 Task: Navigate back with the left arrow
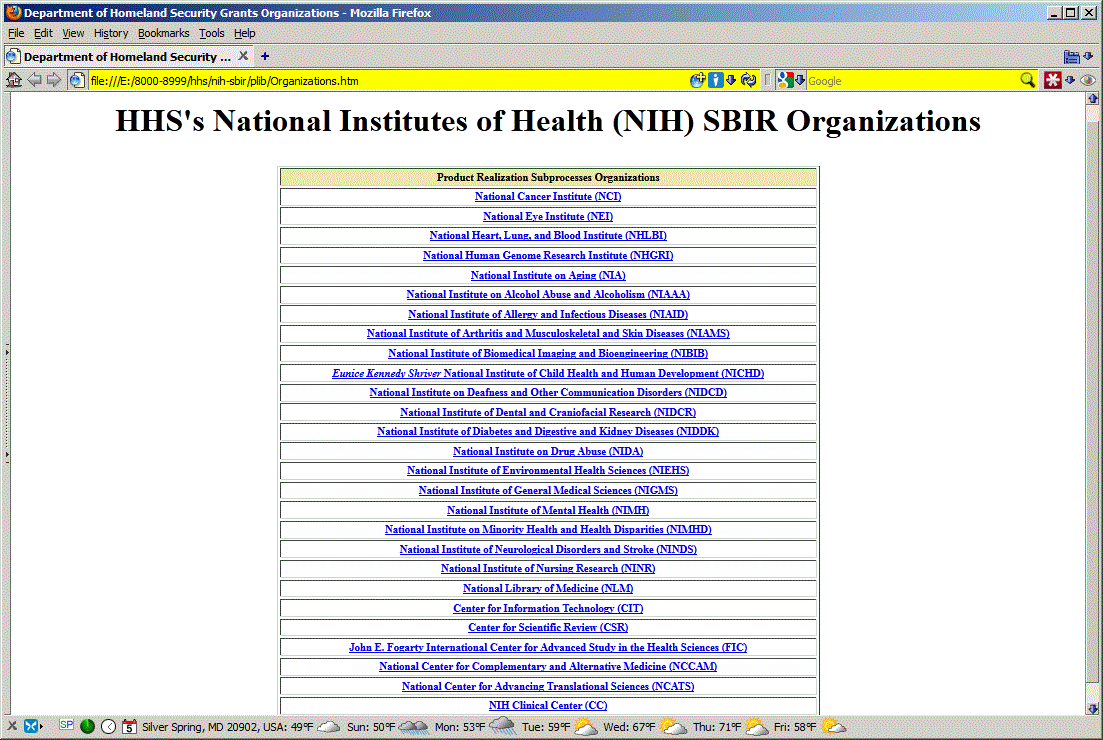[34, 80]
